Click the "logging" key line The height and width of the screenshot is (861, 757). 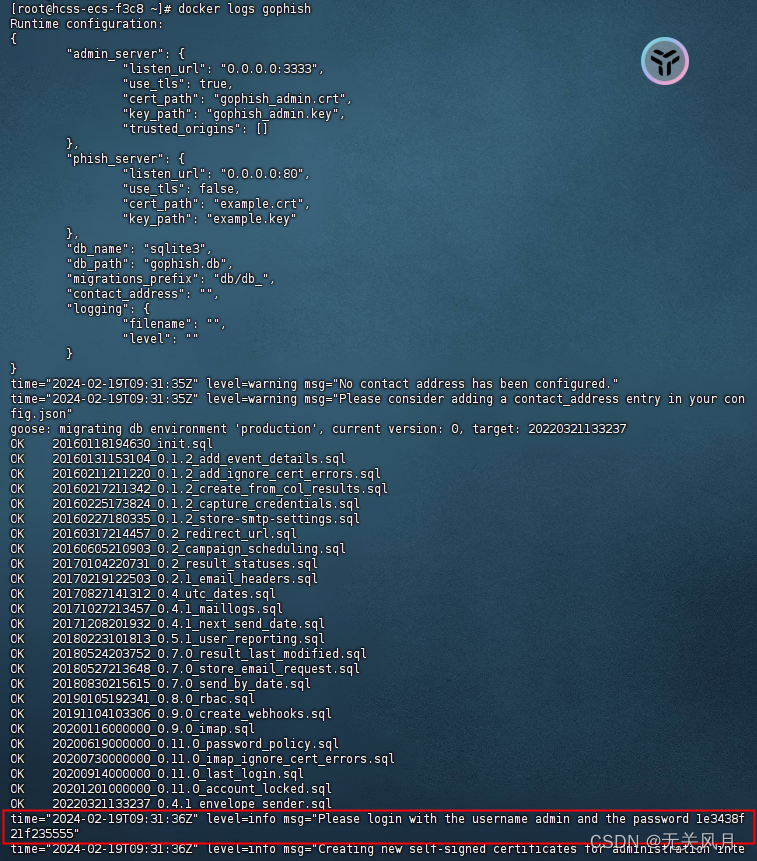click(108, 309)
